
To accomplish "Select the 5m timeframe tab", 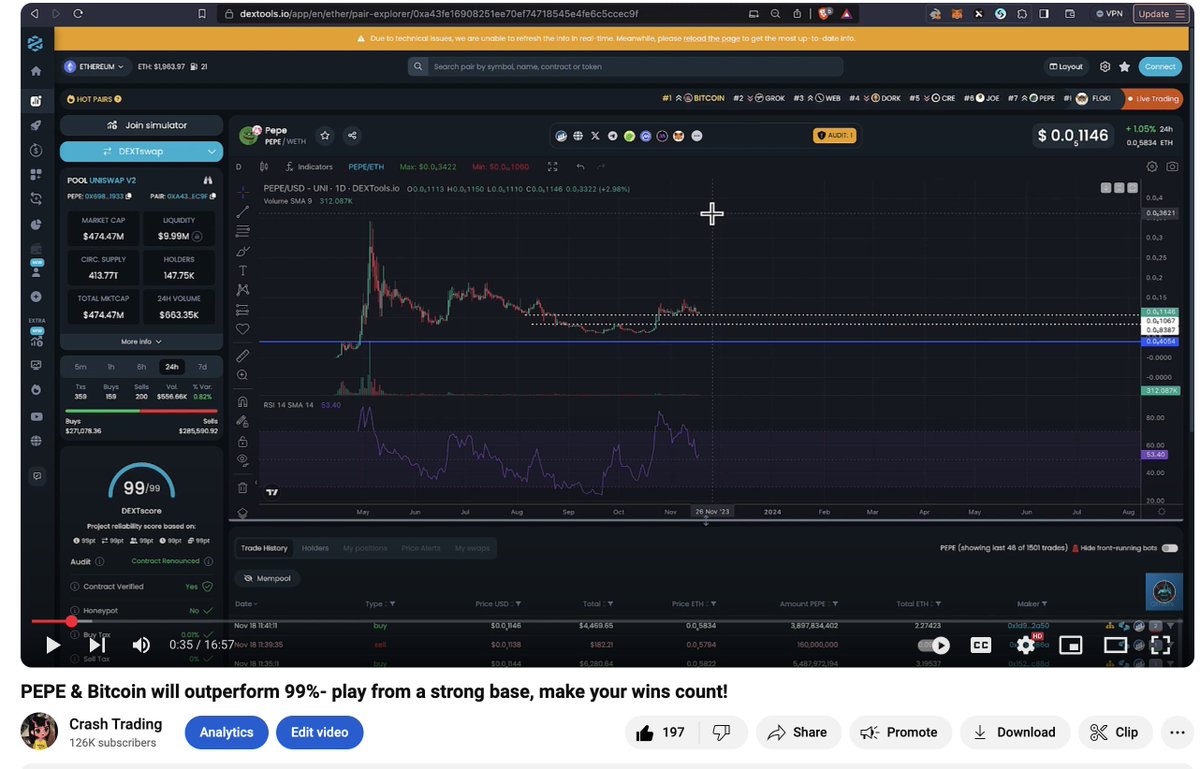I will pos(80,367).
